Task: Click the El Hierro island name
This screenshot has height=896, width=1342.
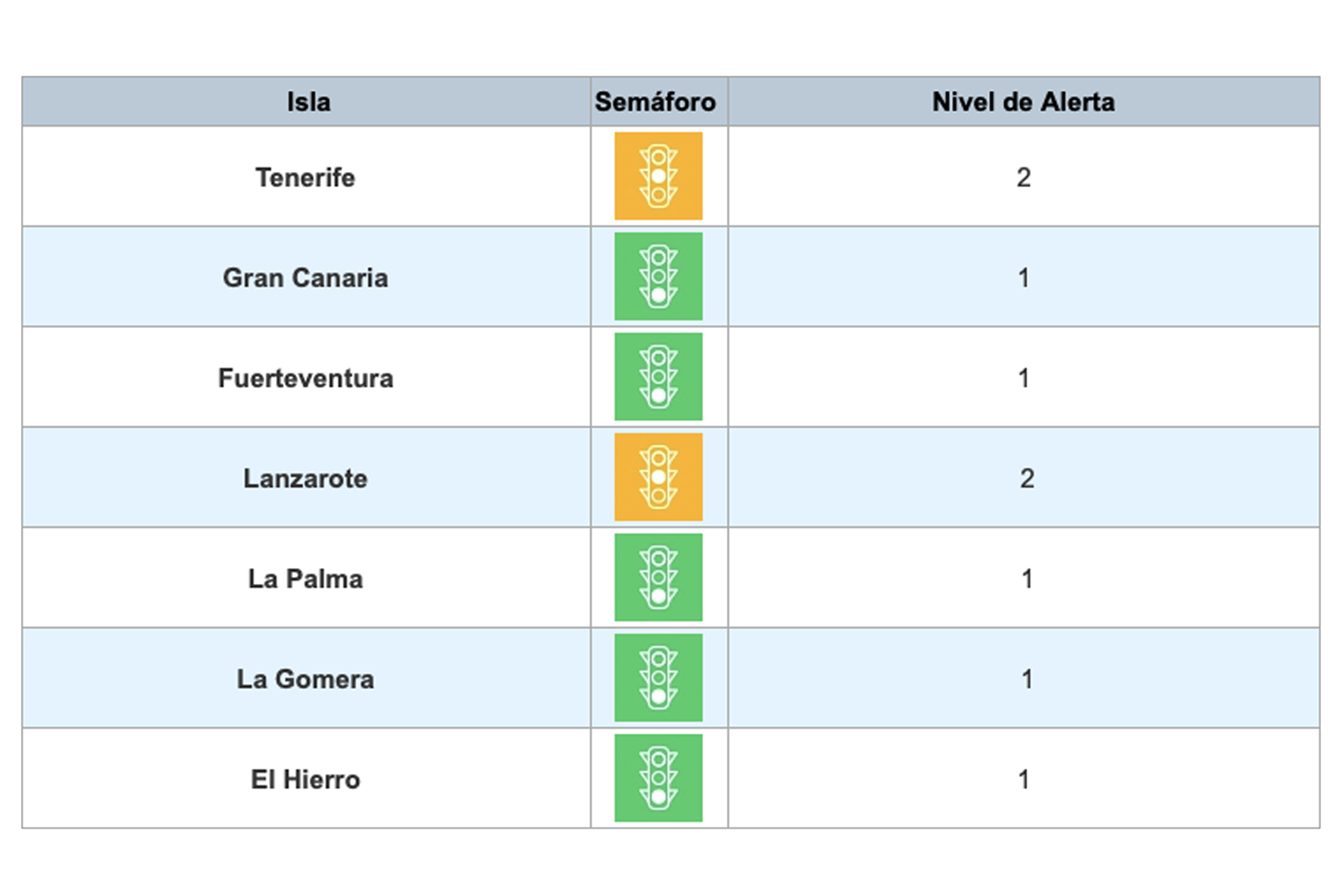Action: point(305,779)
